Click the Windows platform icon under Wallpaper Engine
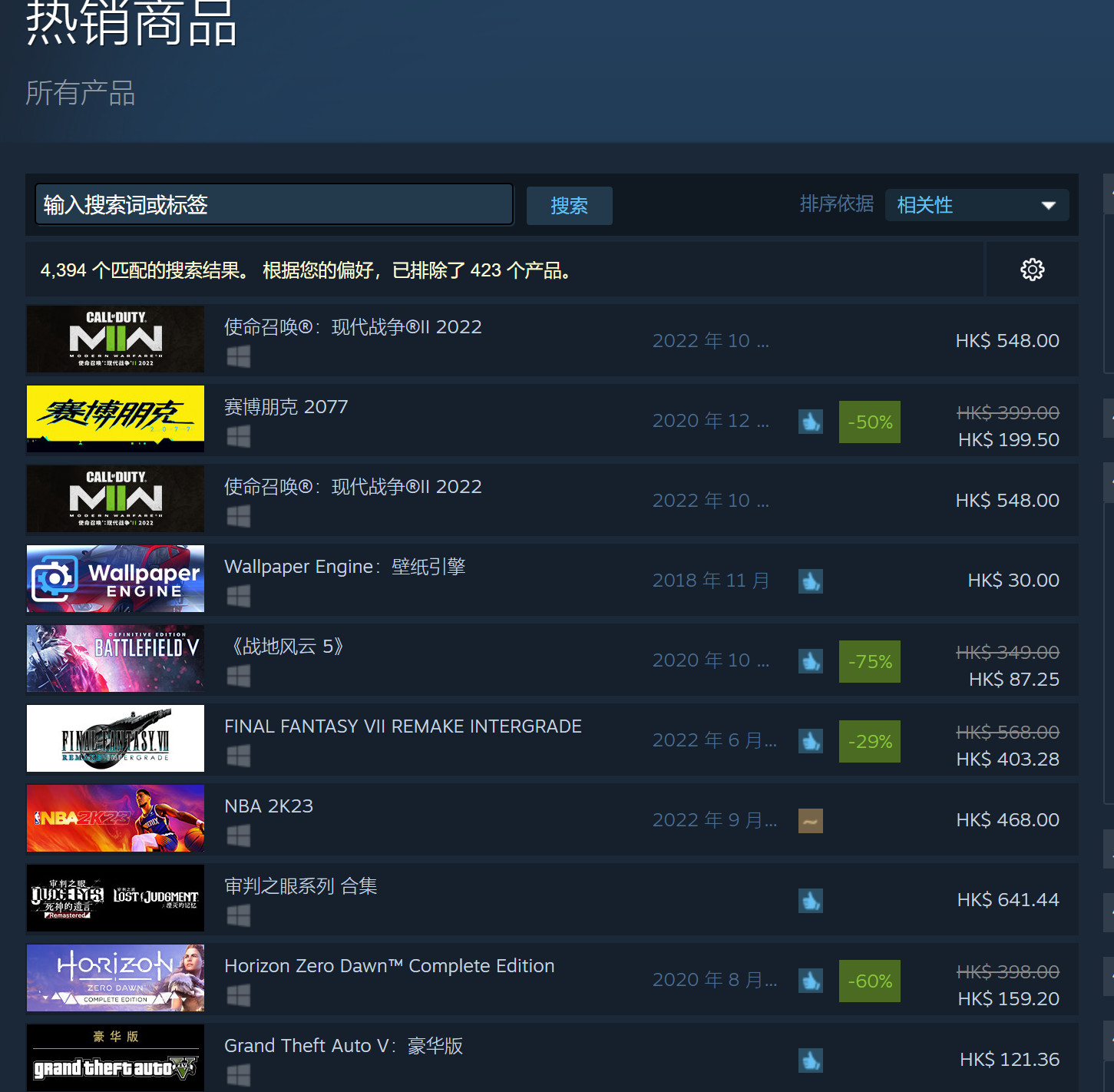Image resolution: width=1114 pixels, height=1092 pixels. (x=239, y=596)
